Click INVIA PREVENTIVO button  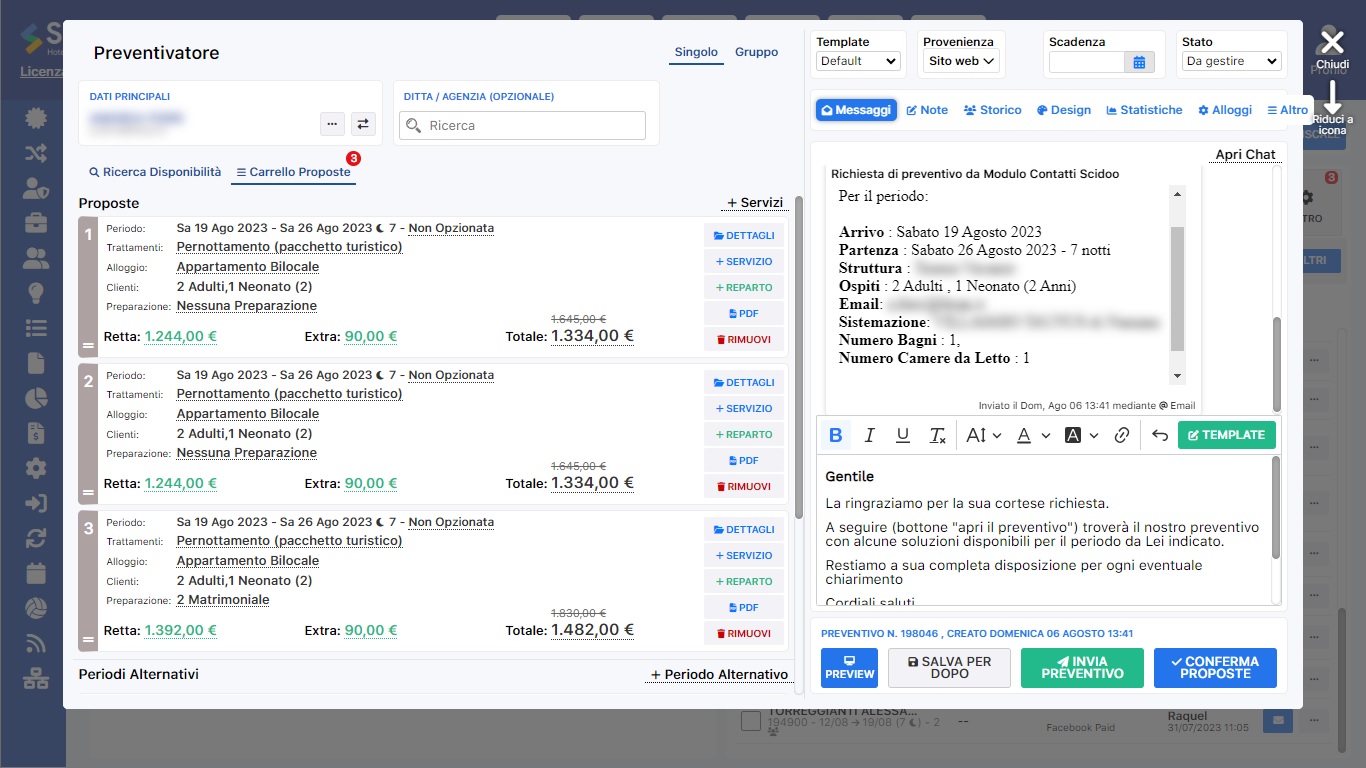[1082, 668]
